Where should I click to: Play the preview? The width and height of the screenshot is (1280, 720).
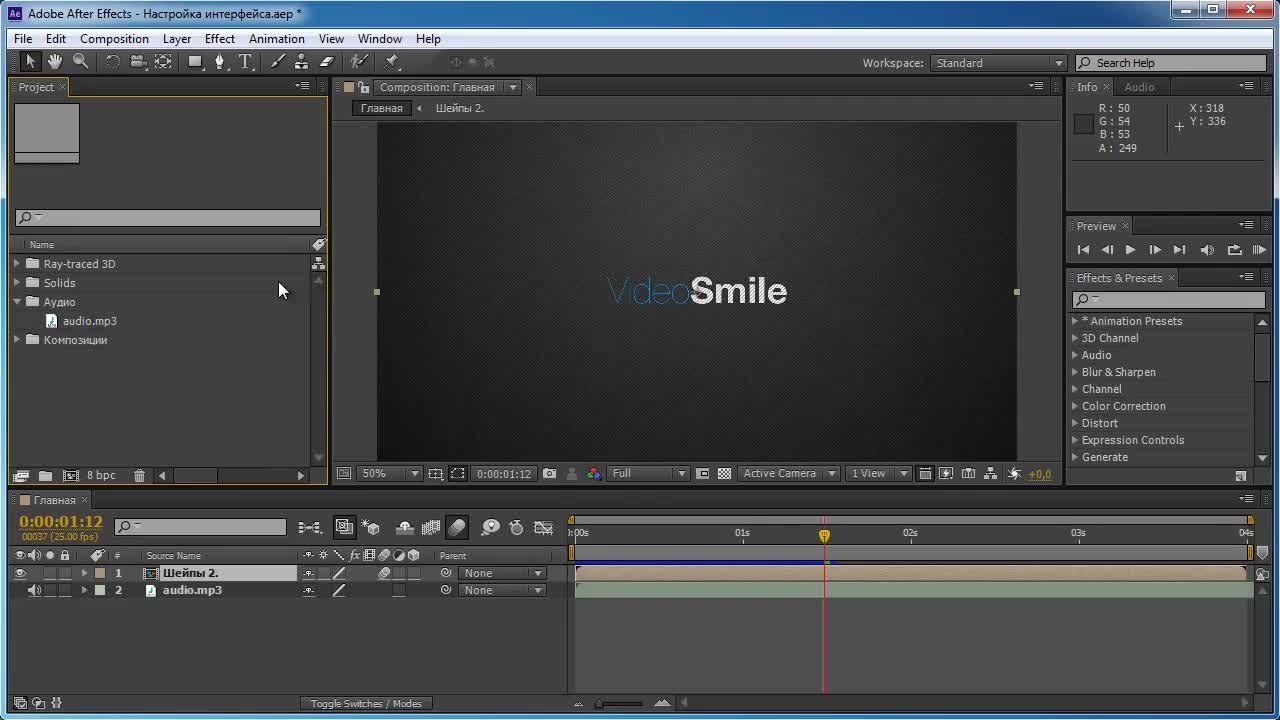coord(1130,250)
